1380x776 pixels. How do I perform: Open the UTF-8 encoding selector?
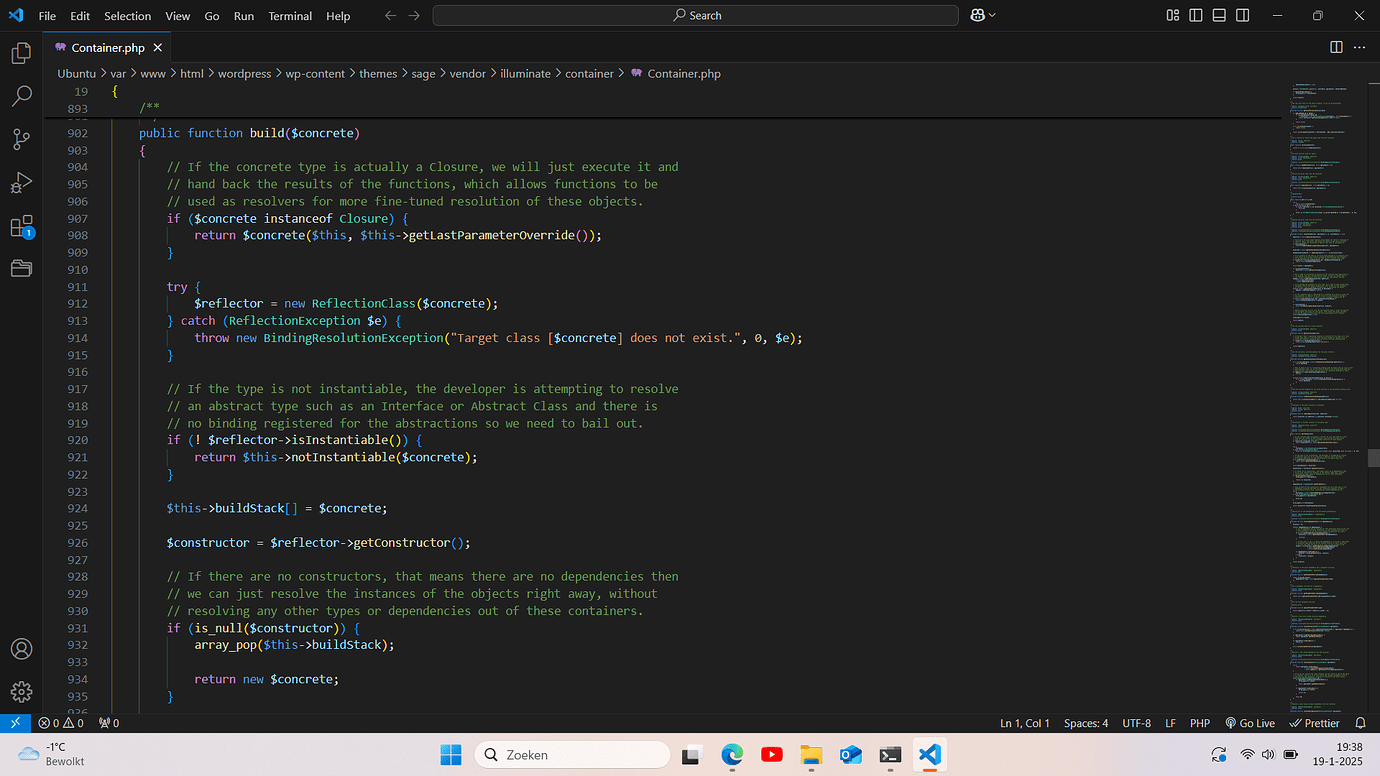(1136, 723)
